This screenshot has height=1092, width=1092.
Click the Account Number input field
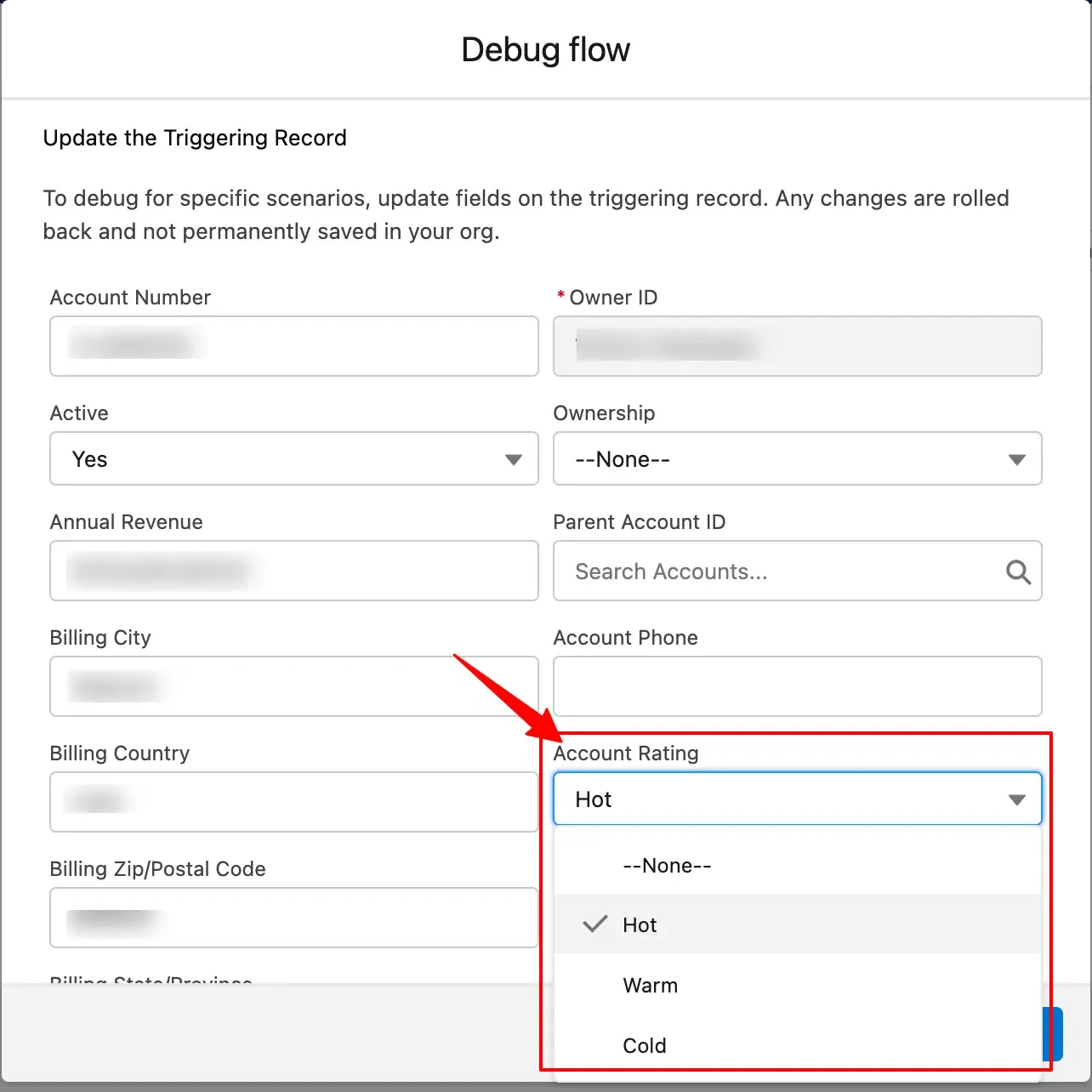pos(294,346)
